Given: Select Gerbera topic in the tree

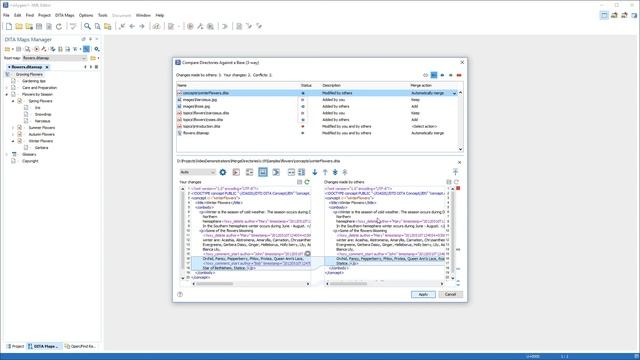Looking at the screenshot, I should click(41, 148).
